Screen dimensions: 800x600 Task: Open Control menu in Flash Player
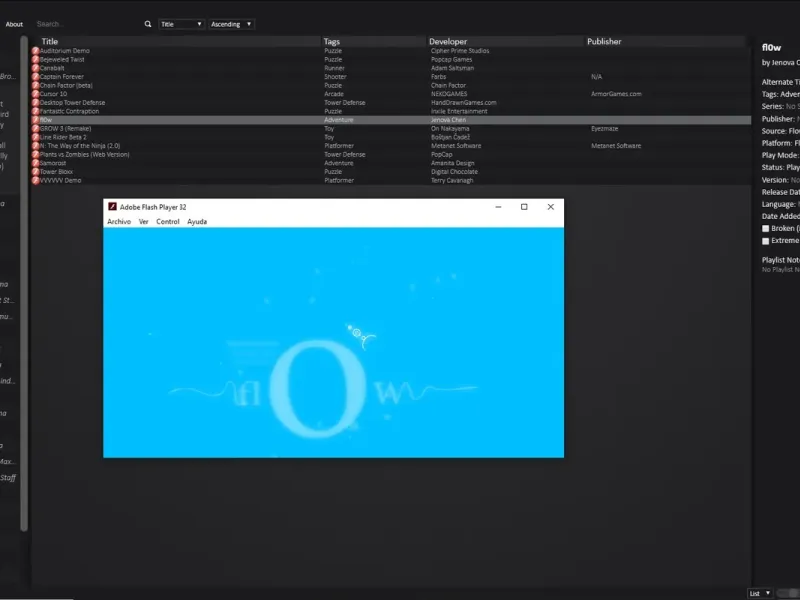168,221
